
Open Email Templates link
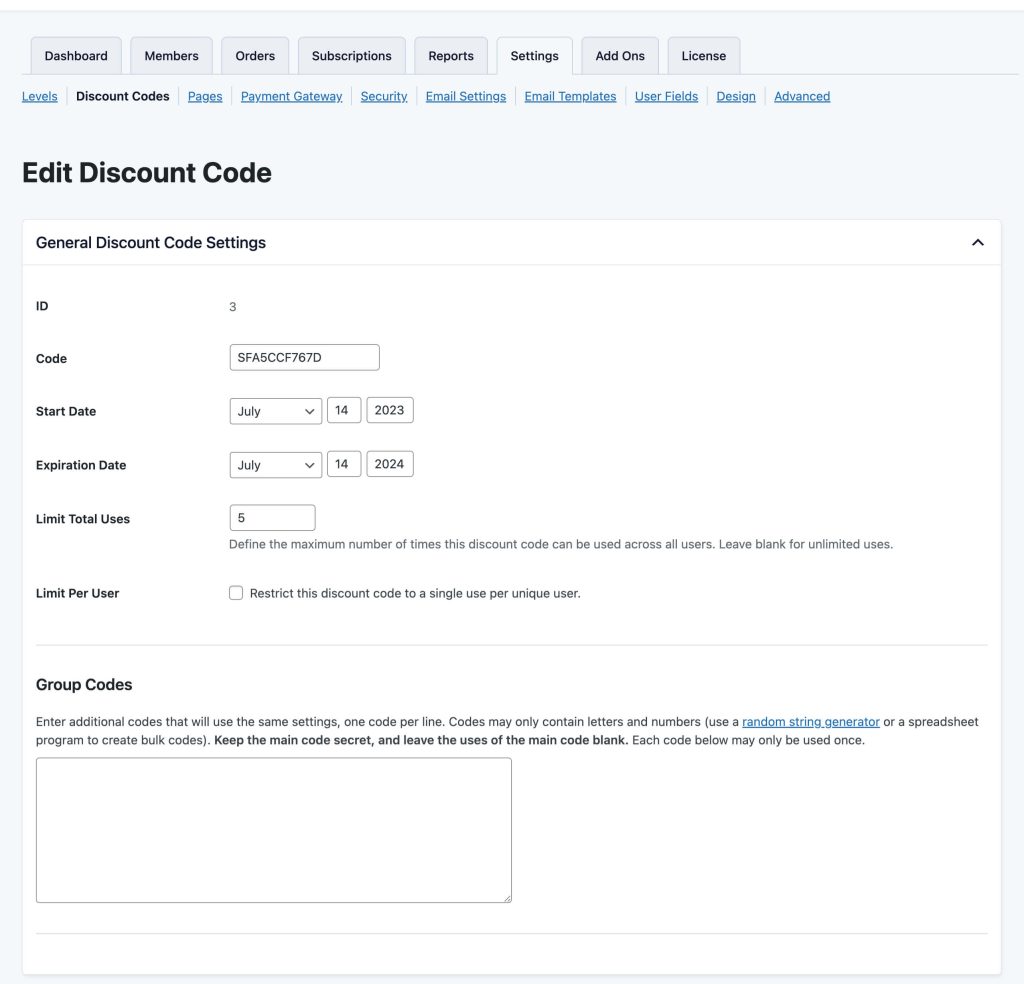click(570, 96)
